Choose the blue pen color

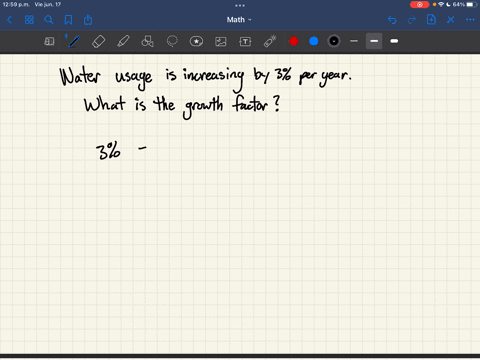click(314, 41)
